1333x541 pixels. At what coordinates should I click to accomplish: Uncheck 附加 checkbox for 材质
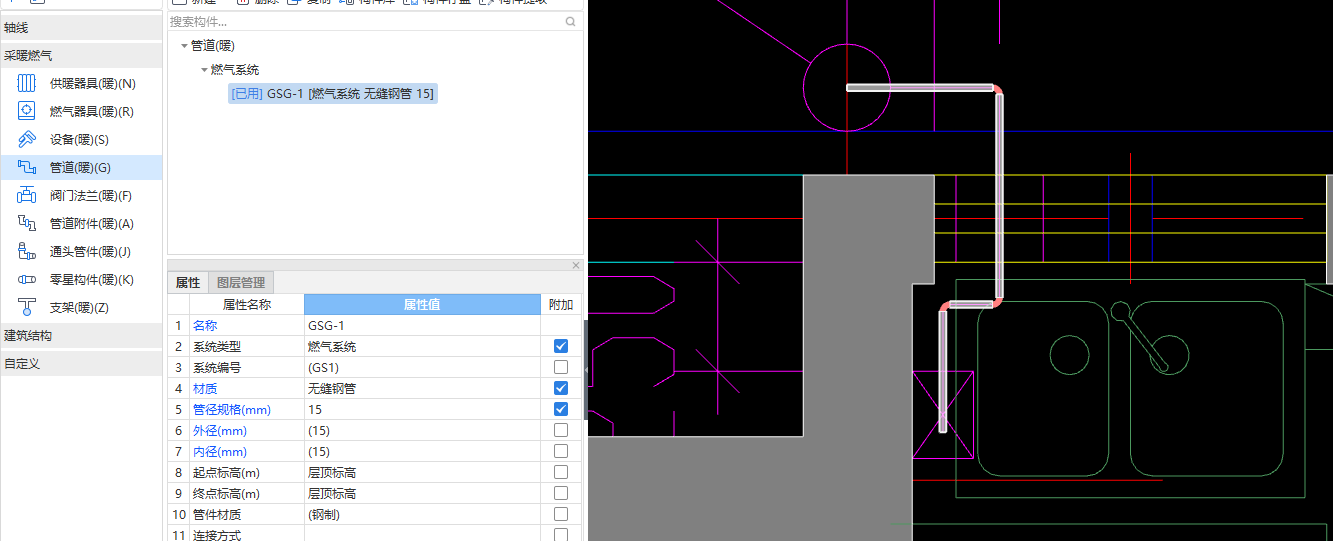[561, 388]
